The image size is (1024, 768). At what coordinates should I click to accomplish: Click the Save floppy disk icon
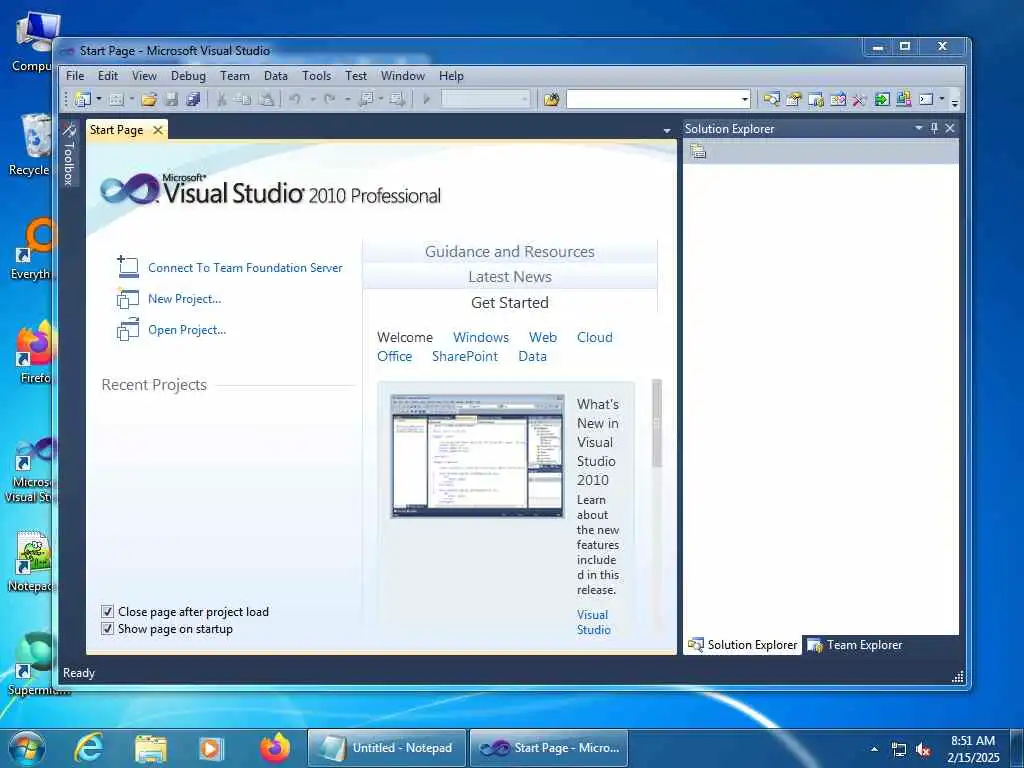coord(172,99)
